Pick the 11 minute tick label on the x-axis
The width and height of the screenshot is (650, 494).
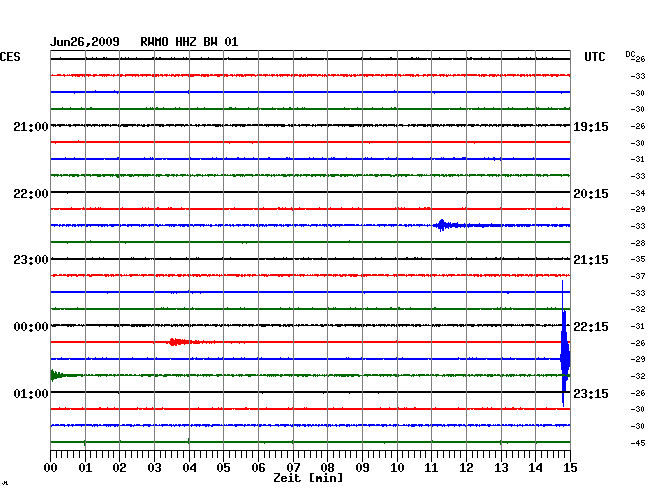pos(431,468)
